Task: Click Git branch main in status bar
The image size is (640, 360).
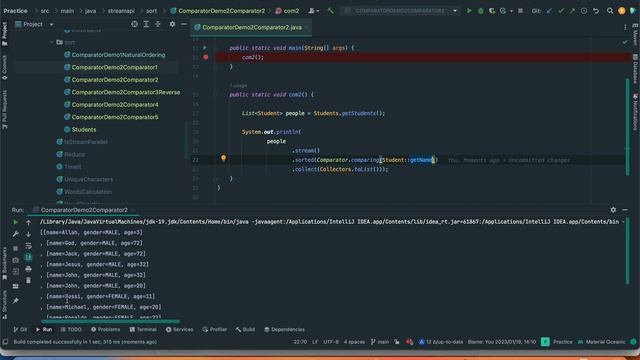Action: coord(380,342)
